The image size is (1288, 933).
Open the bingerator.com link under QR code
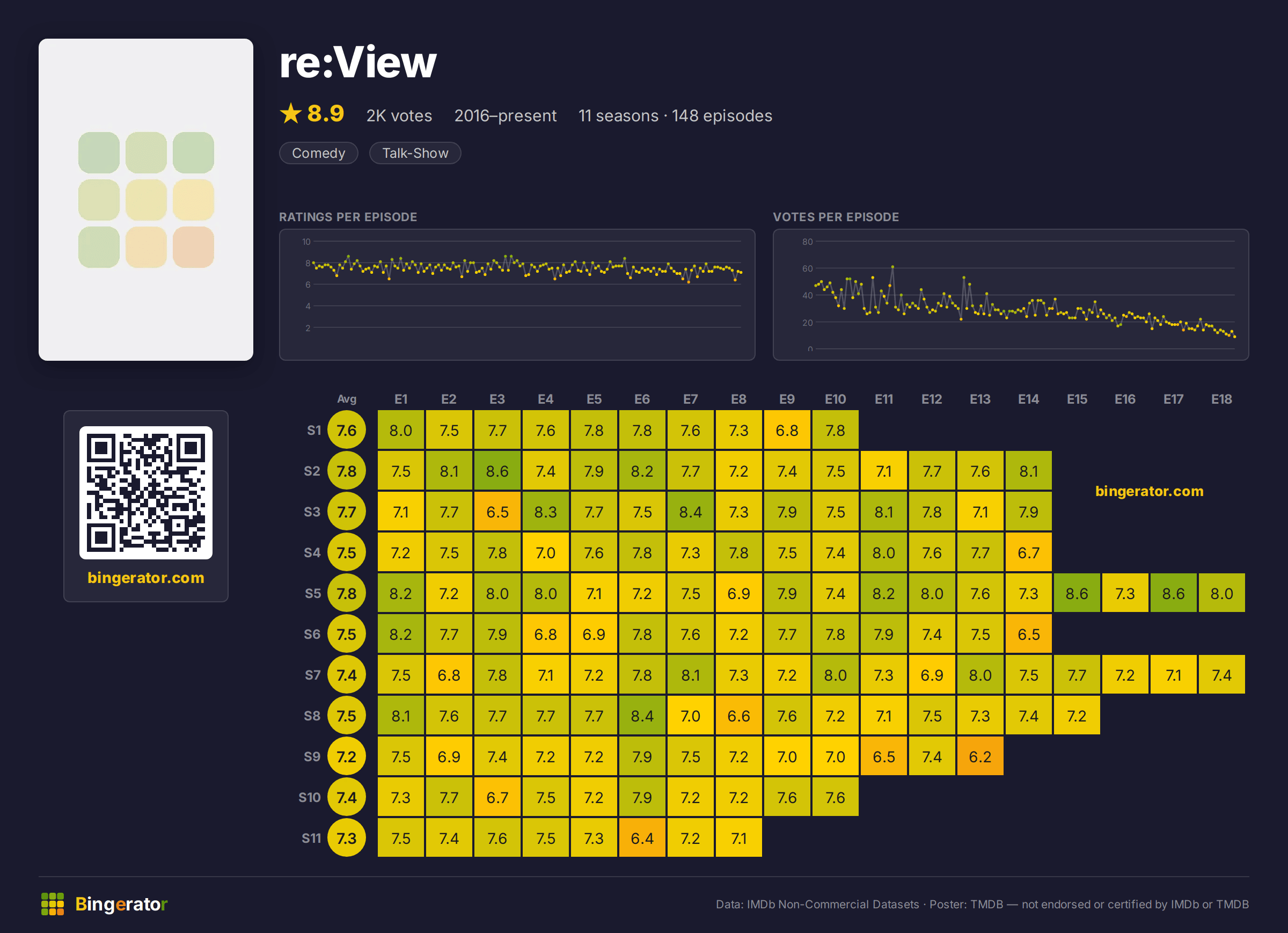click(x=146, y=577)
